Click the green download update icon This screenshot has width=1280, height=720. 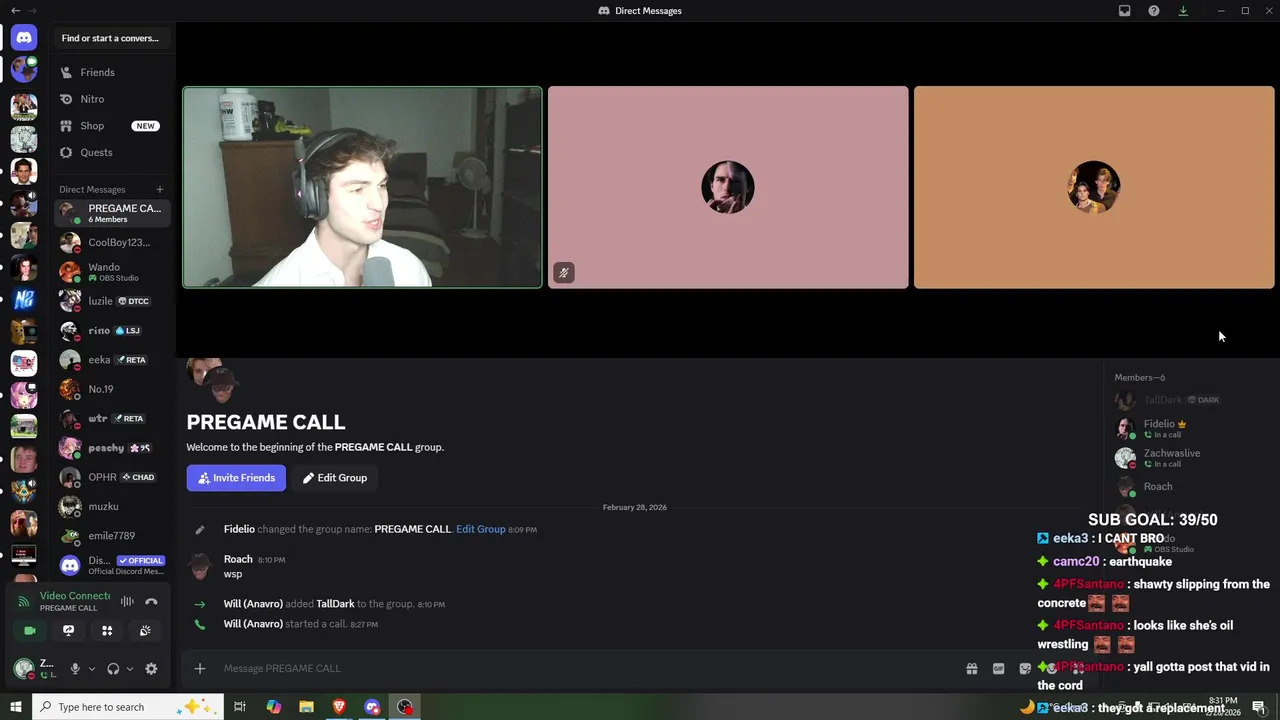(1183, 11)
